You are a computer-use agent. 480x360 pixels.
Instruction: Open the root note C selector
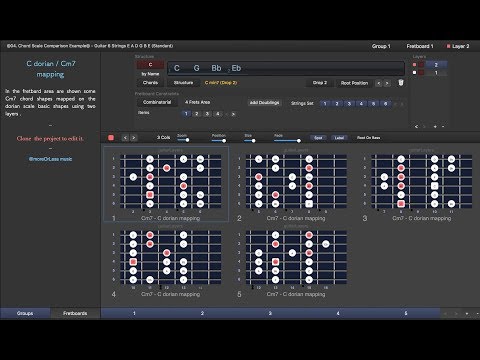pos(150,65)
